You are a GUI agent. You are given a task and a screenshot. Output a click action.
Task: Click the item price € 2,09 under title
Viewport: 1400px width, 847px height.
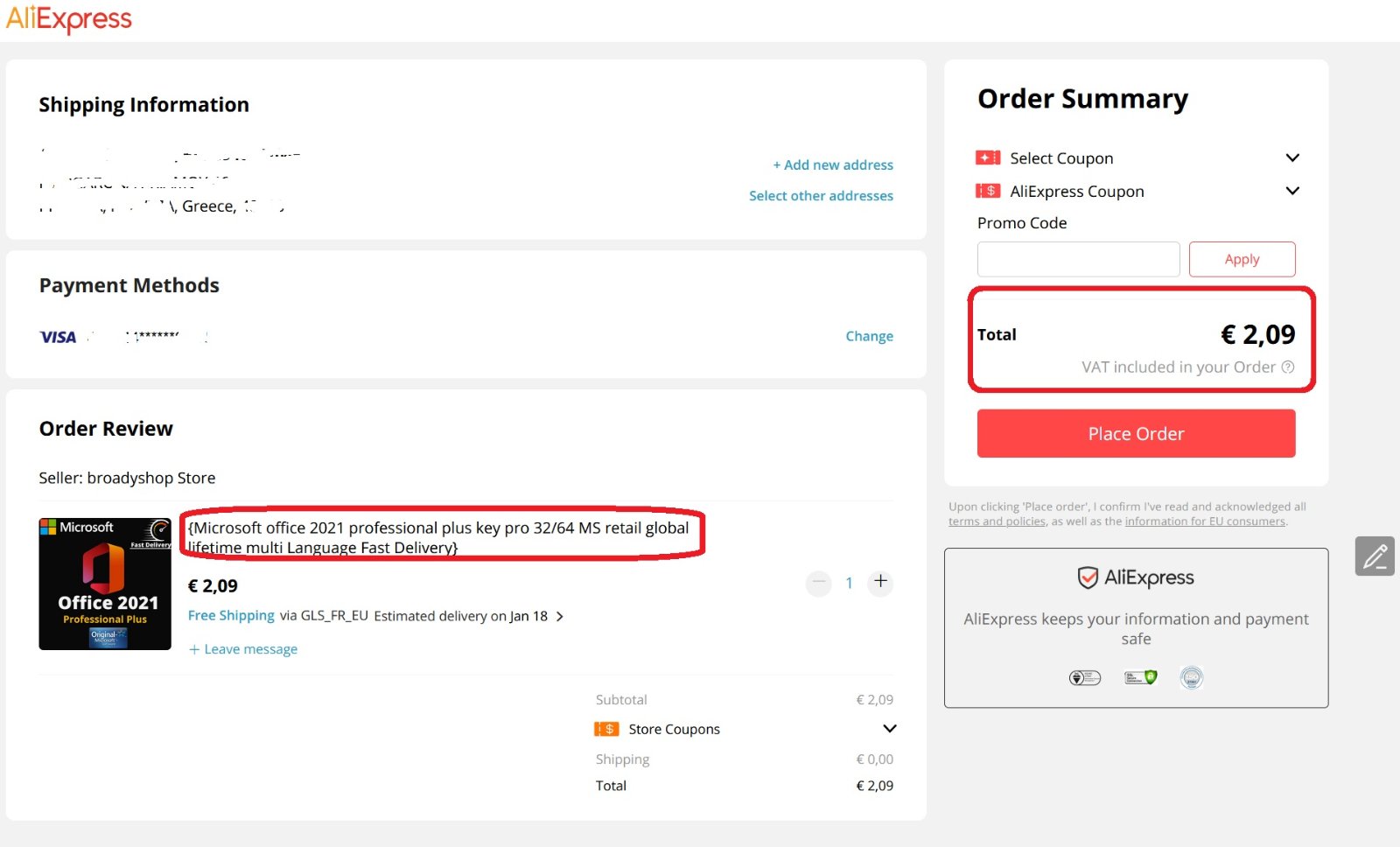(213, 586)
